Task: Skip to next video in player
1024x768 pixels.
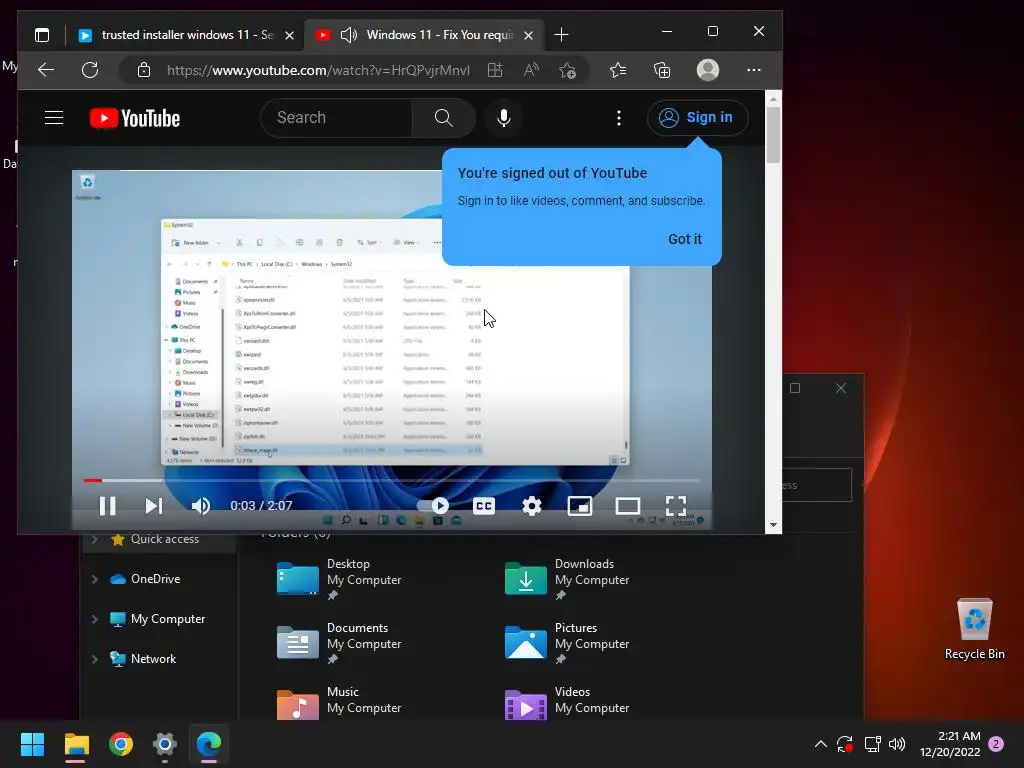Action: pyautogui.click(x=153, y=505)
